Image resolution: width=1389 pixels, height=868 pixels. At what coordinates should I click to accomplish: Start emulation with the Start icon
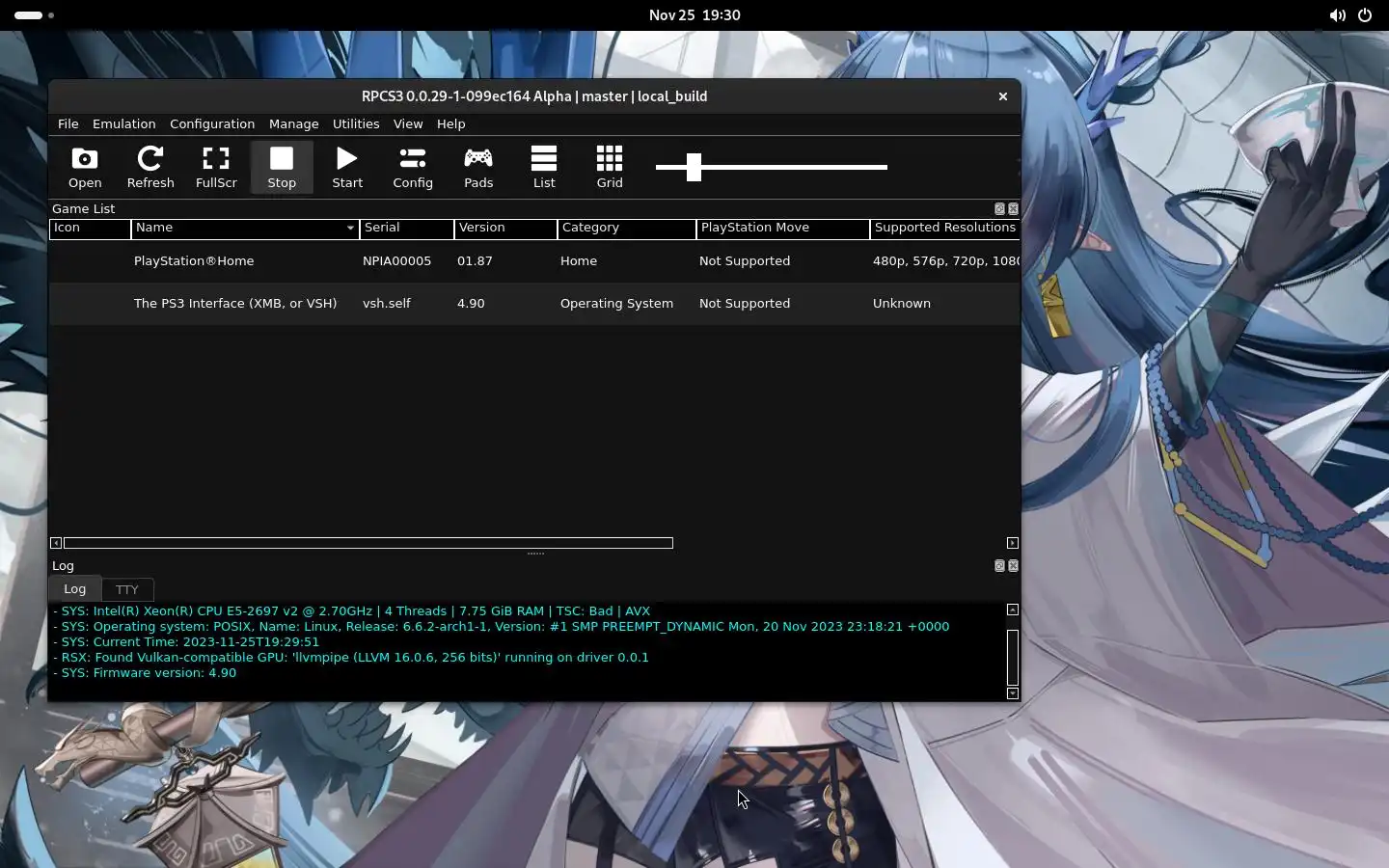click(x=347, y=167)
